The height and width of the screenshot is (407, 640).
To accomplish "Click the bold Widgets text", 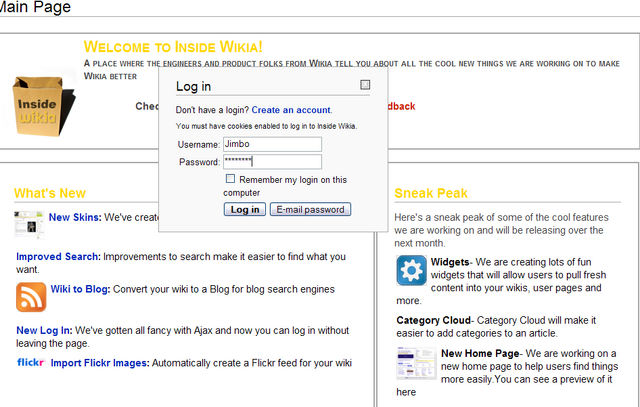I will pyautogui.click(x=450, y=262).
